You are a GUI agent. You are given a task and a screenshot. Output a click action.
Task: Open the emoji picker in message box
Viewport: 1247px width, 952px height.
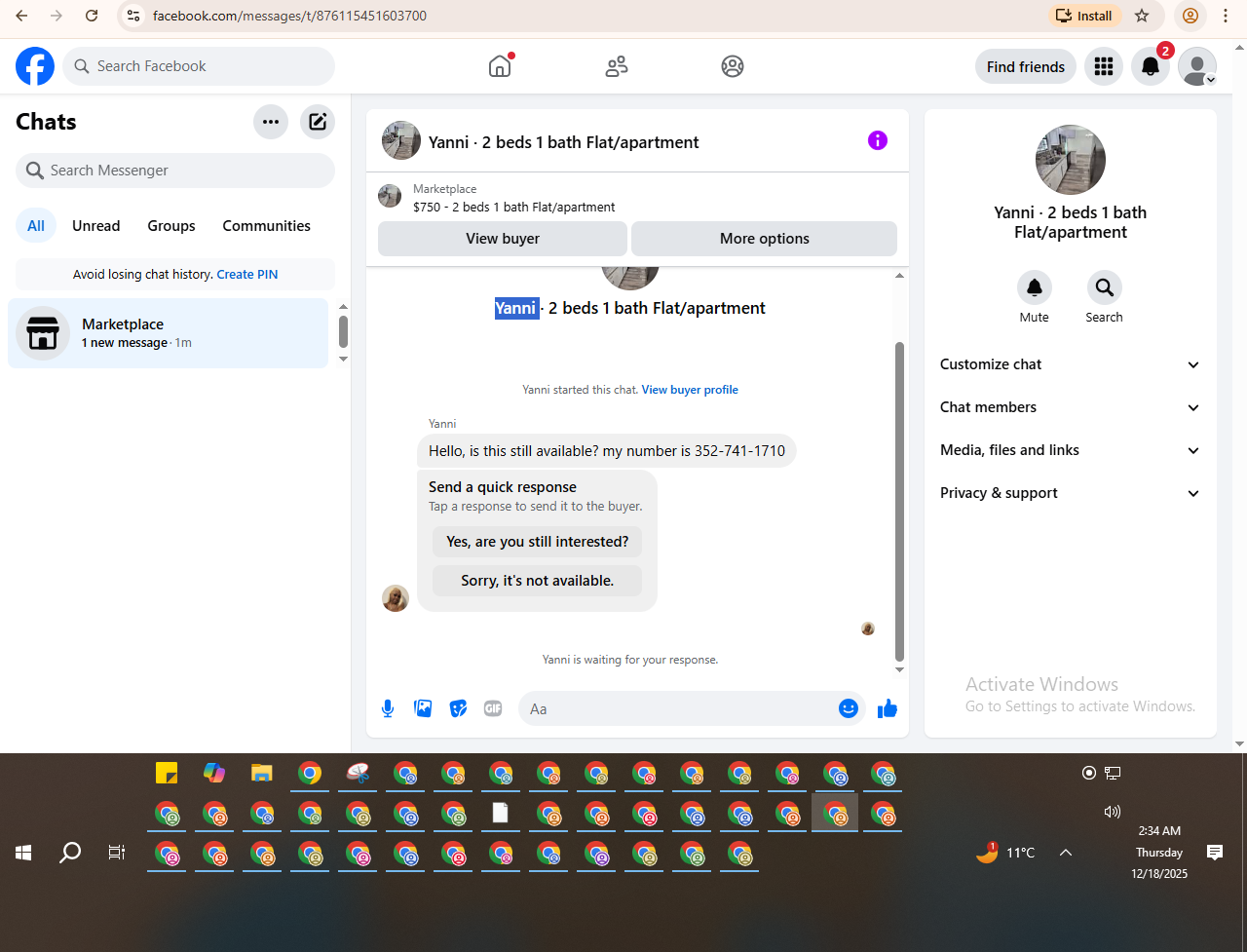(849, 708)
